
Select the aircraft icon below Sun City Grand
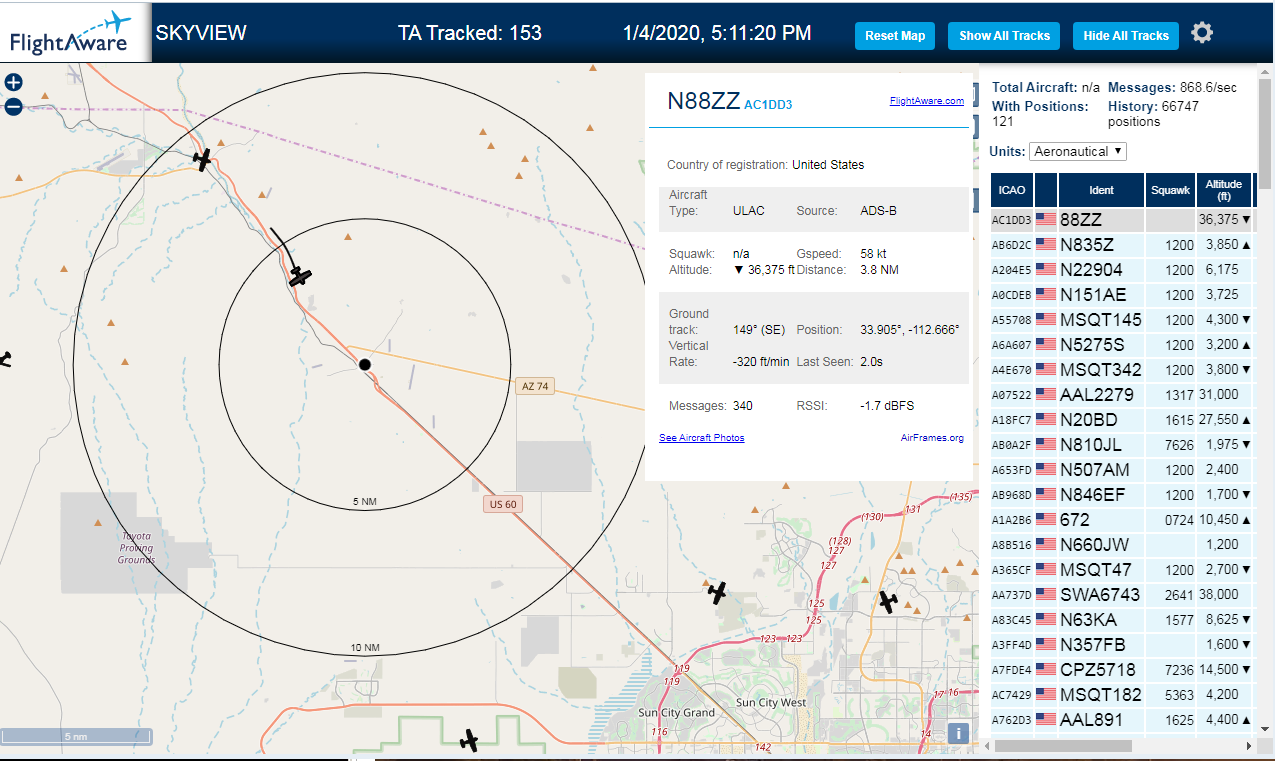(469, 741)
